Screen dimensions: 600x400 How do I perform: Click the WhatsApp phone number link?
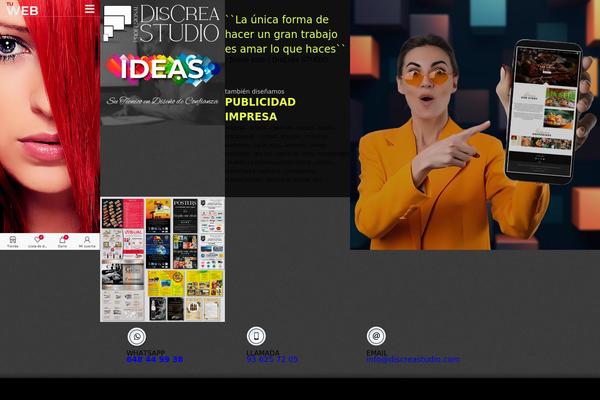[155, 359]
